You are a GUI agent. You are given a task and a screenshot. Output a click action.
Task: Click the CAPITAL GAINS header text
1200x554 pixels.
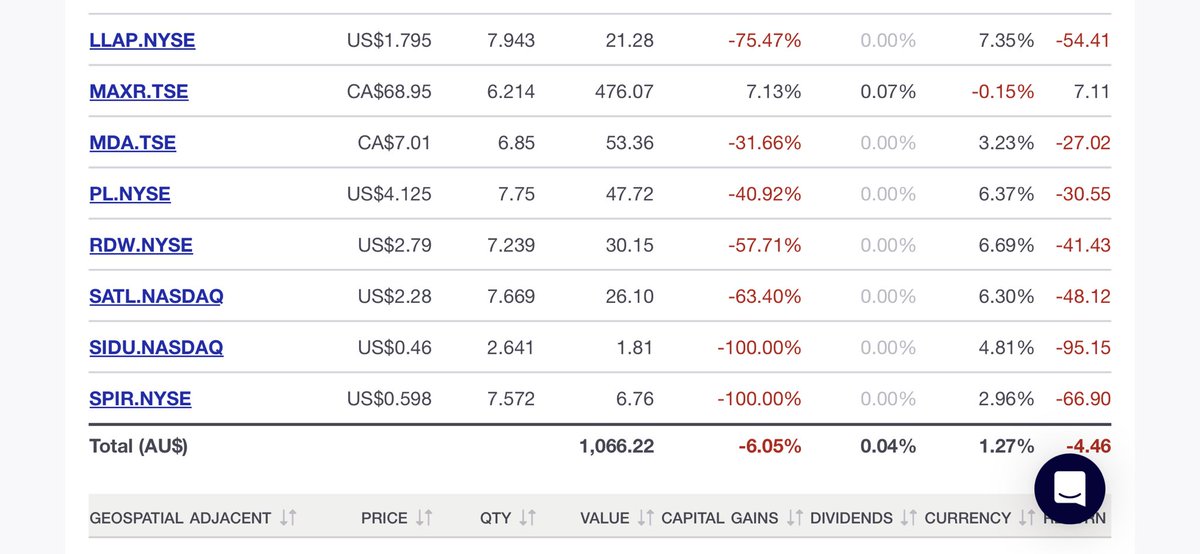coord(720,518)
